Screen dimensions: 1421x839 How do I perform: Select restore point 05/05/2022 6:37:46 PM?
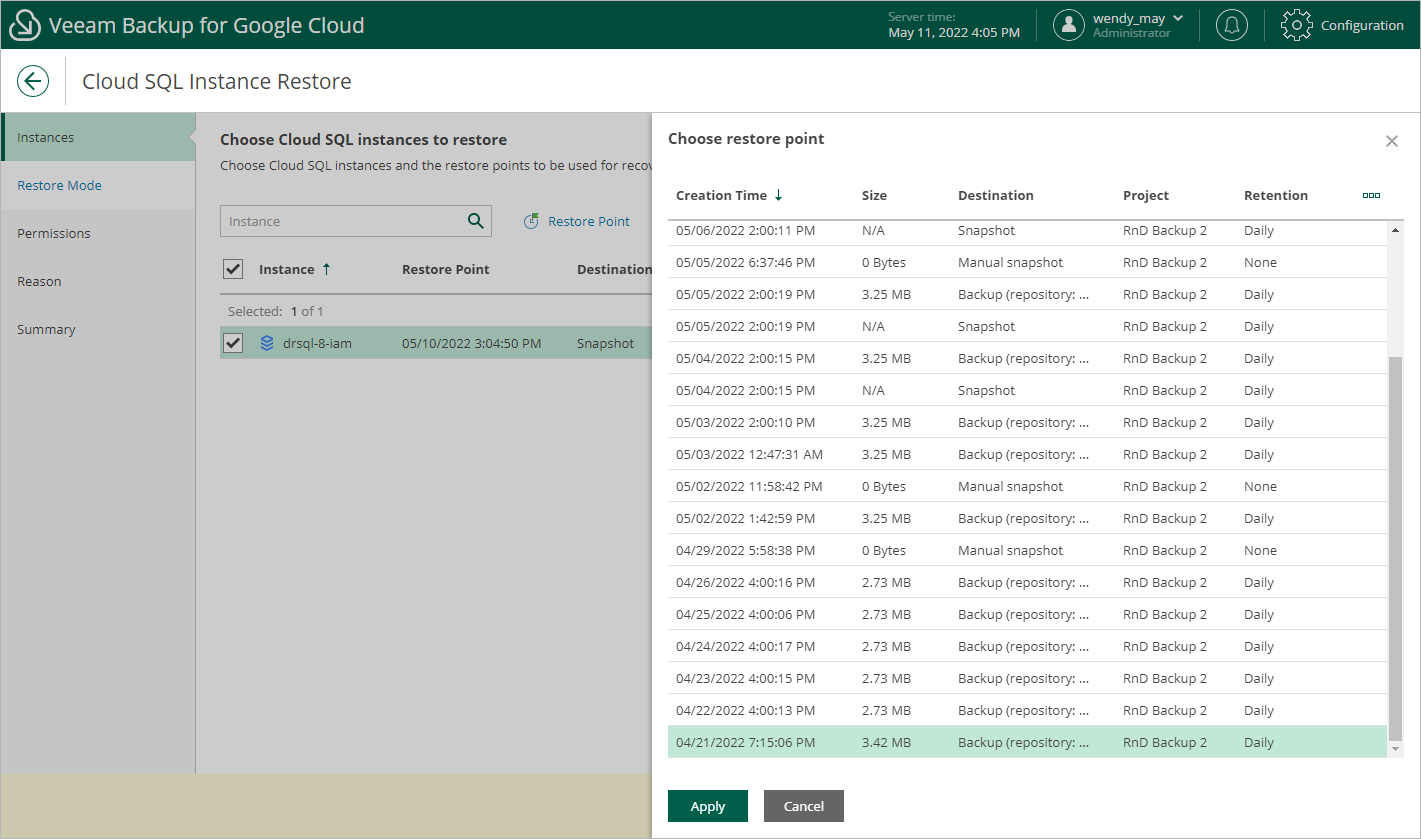pos(1027,262)
